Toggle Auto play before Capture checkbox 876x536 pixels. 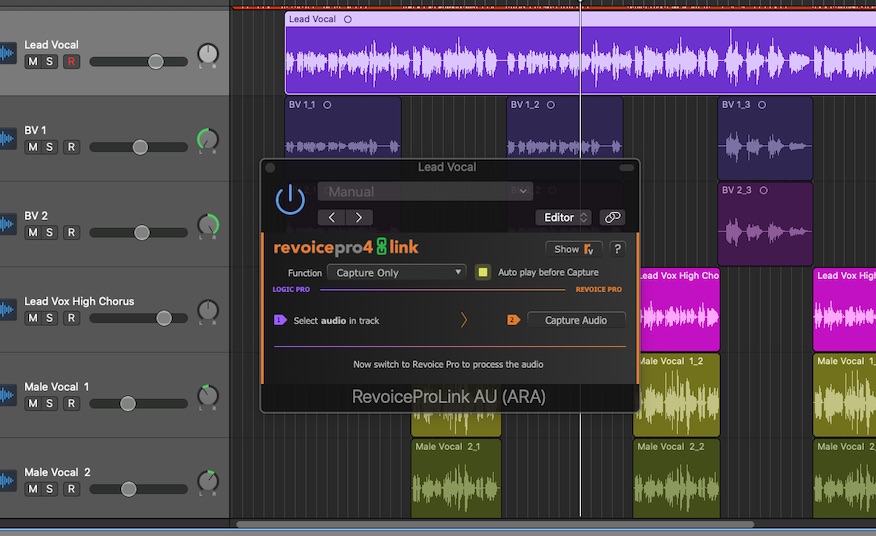pos(483,272)
